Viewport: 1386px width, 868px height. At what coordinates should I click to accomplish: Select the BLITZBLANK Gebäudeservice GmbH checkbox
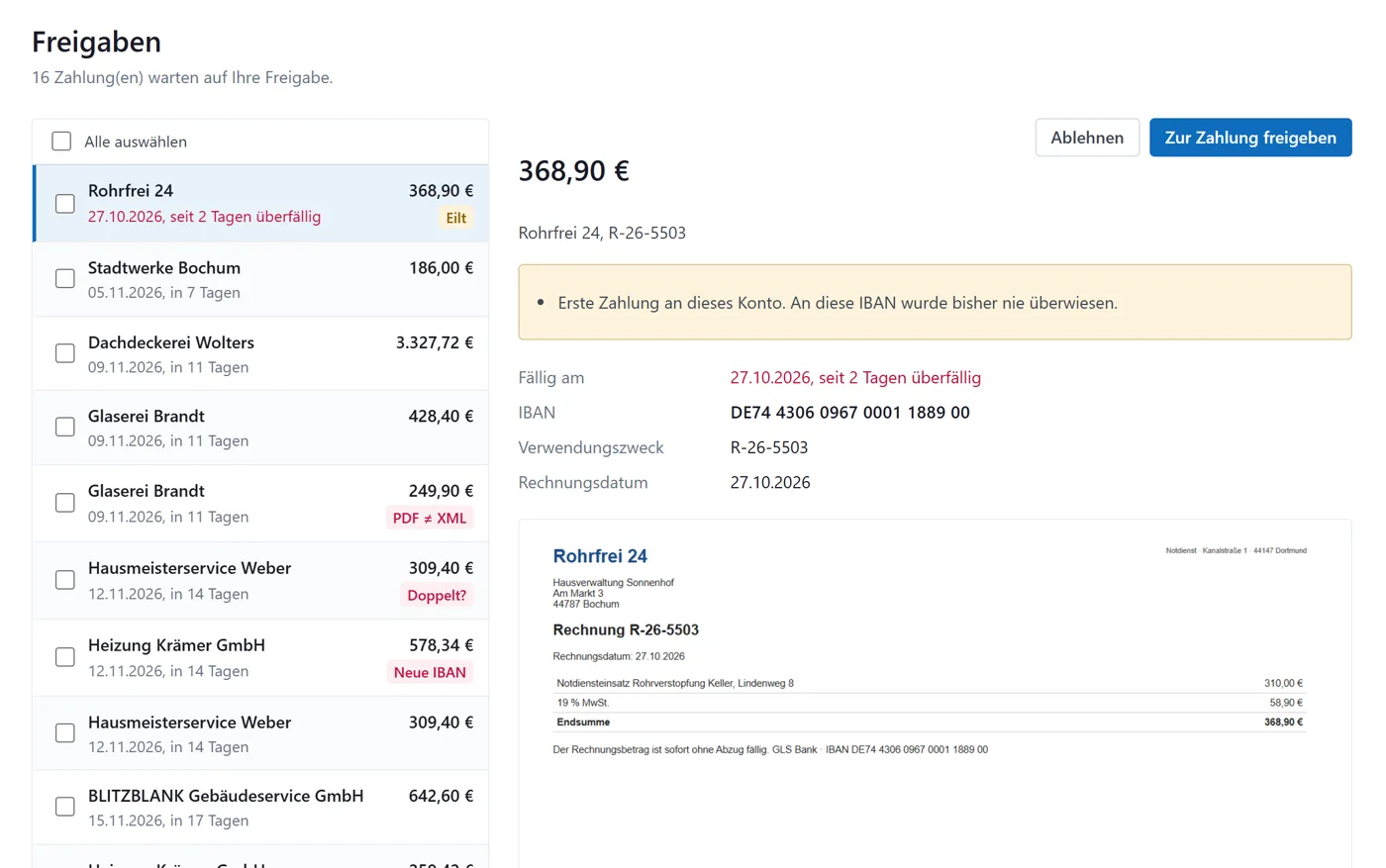[x=65, y=807]
